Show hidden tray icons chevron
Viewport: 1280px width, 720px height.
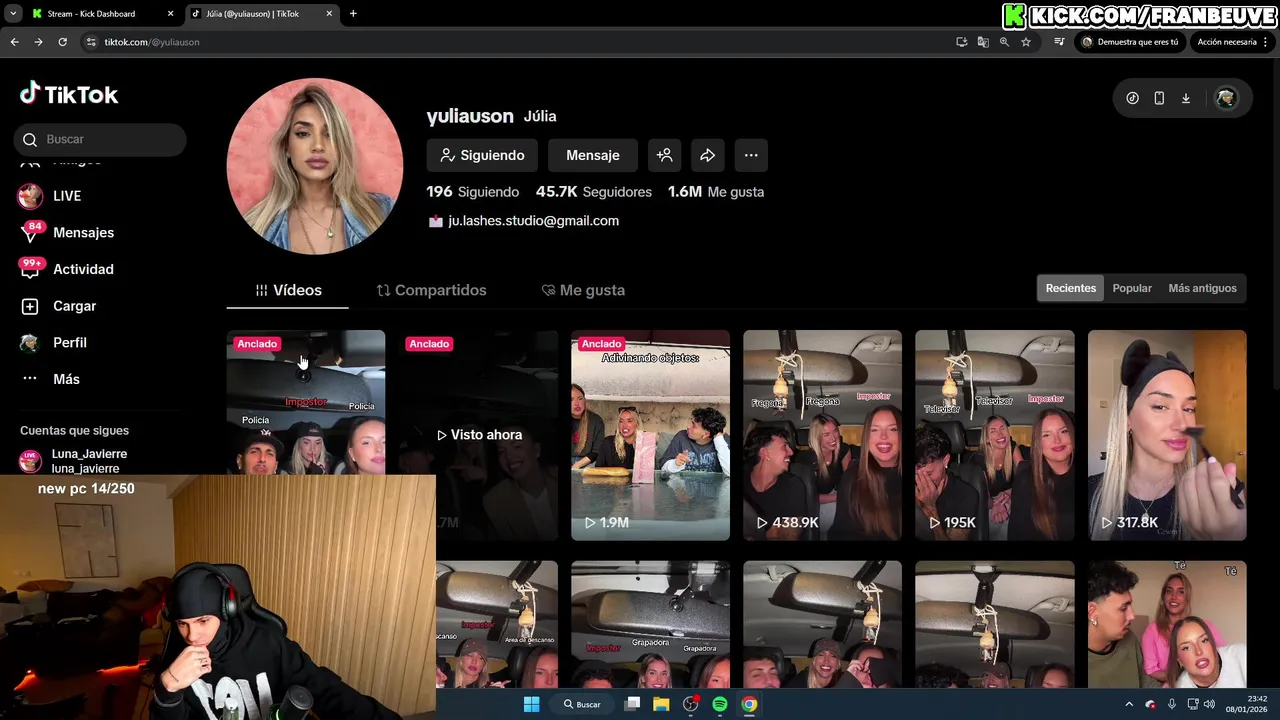click(x=1129, y=704)
